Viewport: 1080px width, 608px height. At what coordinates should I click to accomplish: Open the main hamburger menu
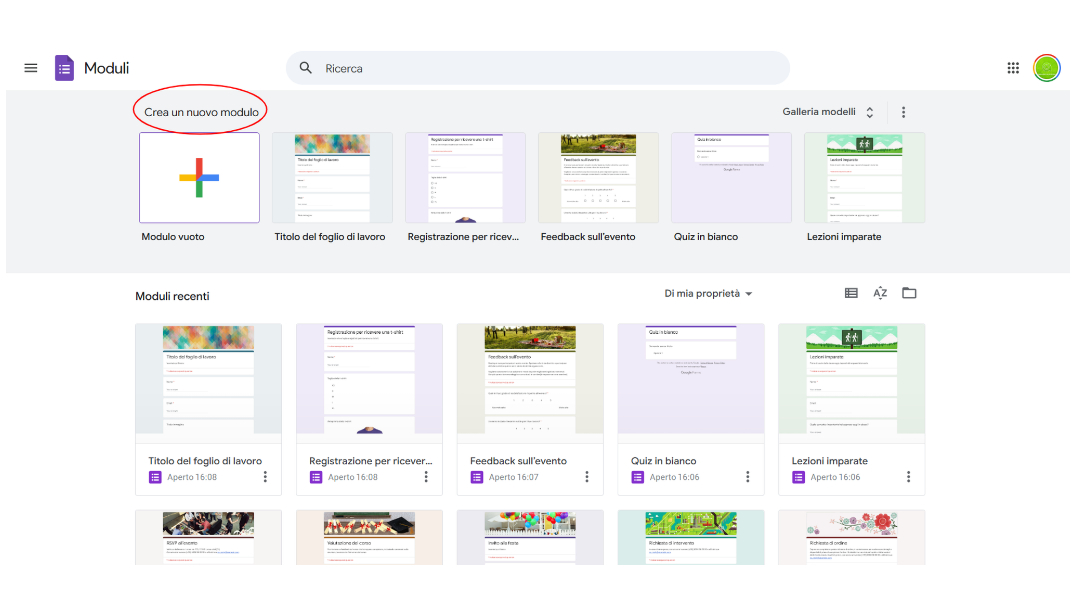(x=30, y=68)
